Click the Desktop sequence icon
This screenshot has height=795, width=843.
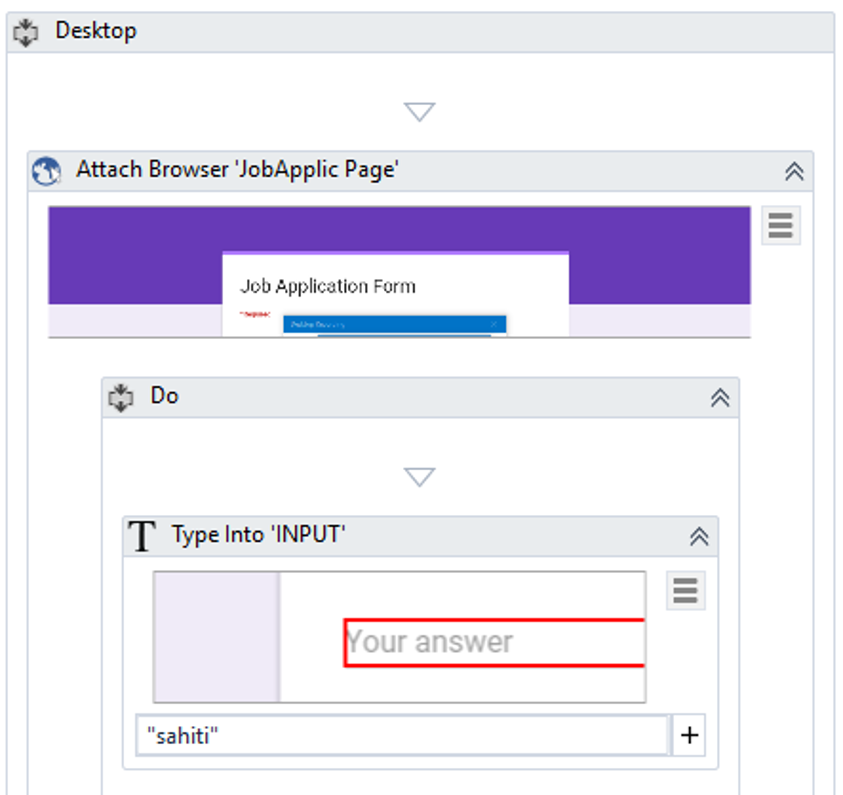(x=27, y=30)
